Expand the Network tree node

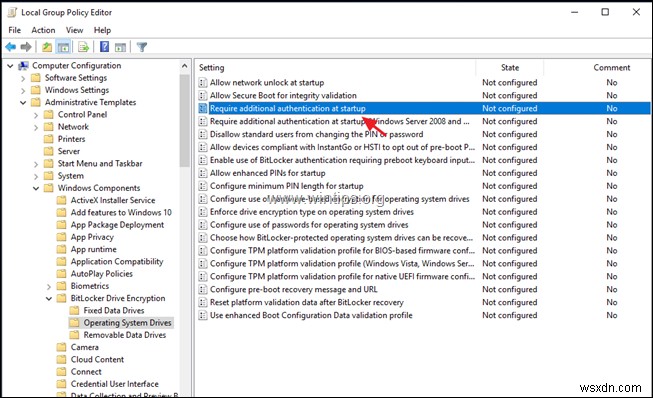point(36,127)
